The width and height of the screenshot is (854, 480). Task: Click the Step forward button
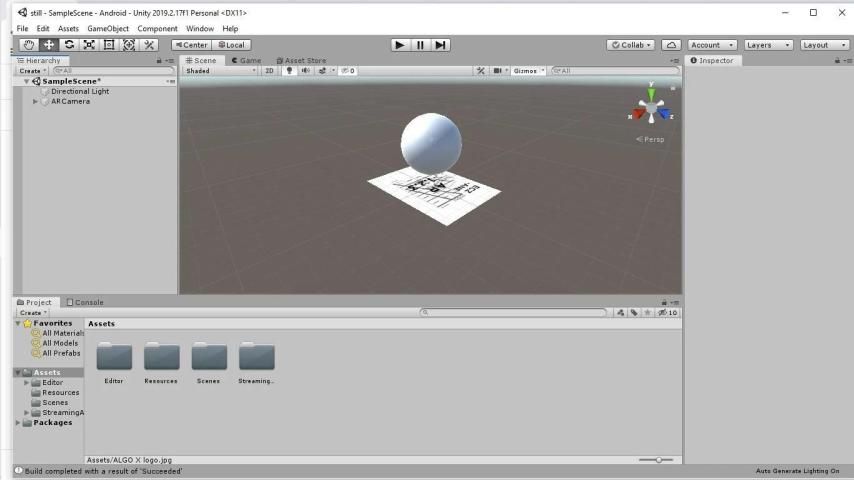(441, 45)
